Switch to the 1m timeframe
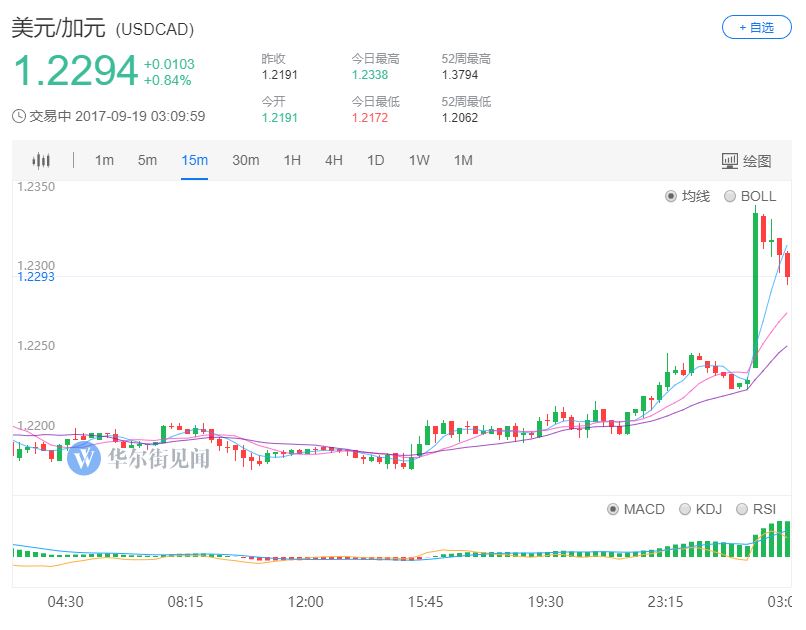The height and width of the screenshot is (630, 806). (x=104, y=161)
